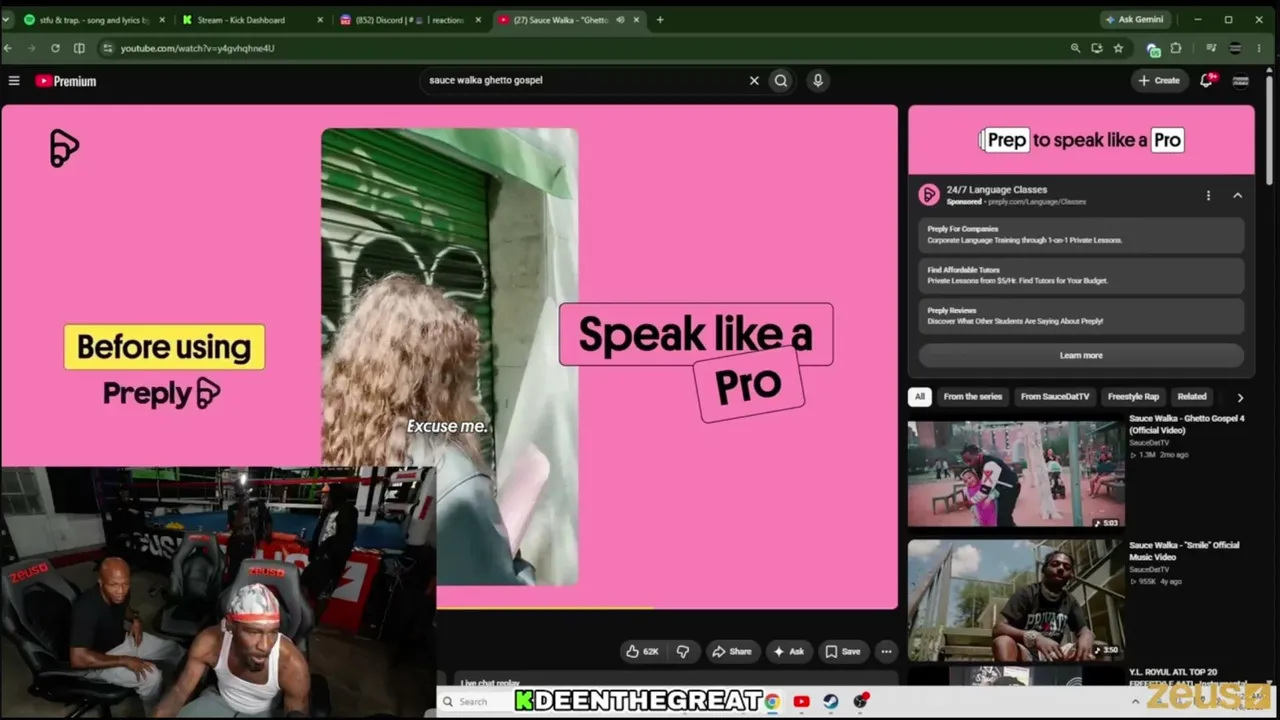Open Steam from the taskbar
Image resolution: width=1280 pixels, height=720 pixels.
830,702
